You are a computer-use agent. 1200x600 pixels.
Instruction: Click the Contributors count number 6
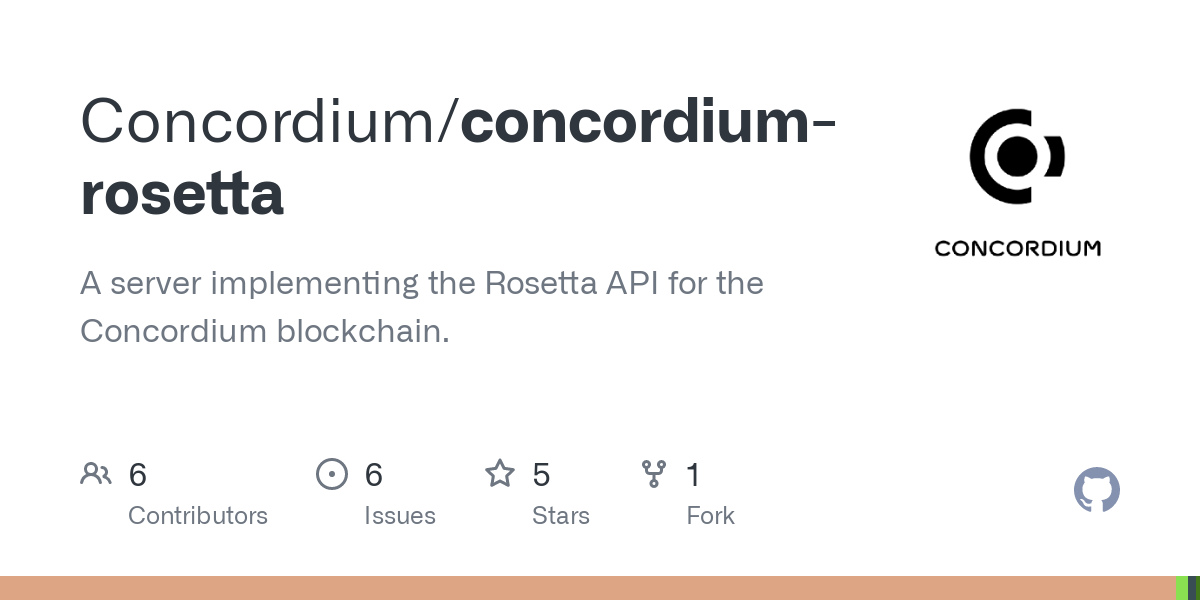tap(138, 474)
